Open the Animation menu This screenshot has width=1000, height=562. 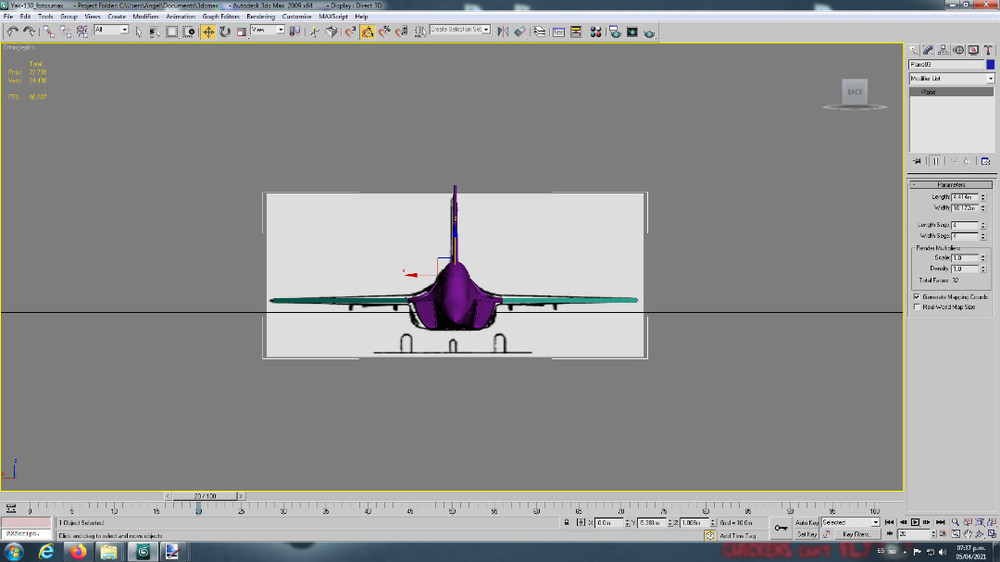(180, 17)
